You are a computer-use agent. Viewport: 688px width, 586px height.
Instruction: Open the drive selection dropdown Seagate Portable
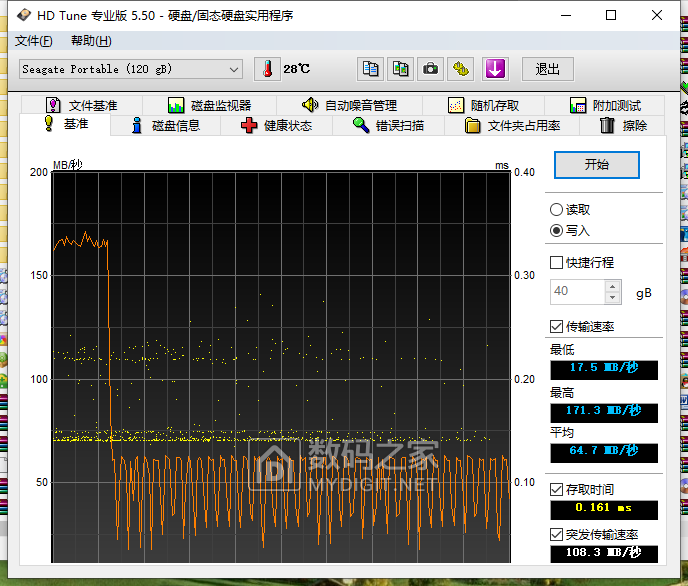click(131, 69)
